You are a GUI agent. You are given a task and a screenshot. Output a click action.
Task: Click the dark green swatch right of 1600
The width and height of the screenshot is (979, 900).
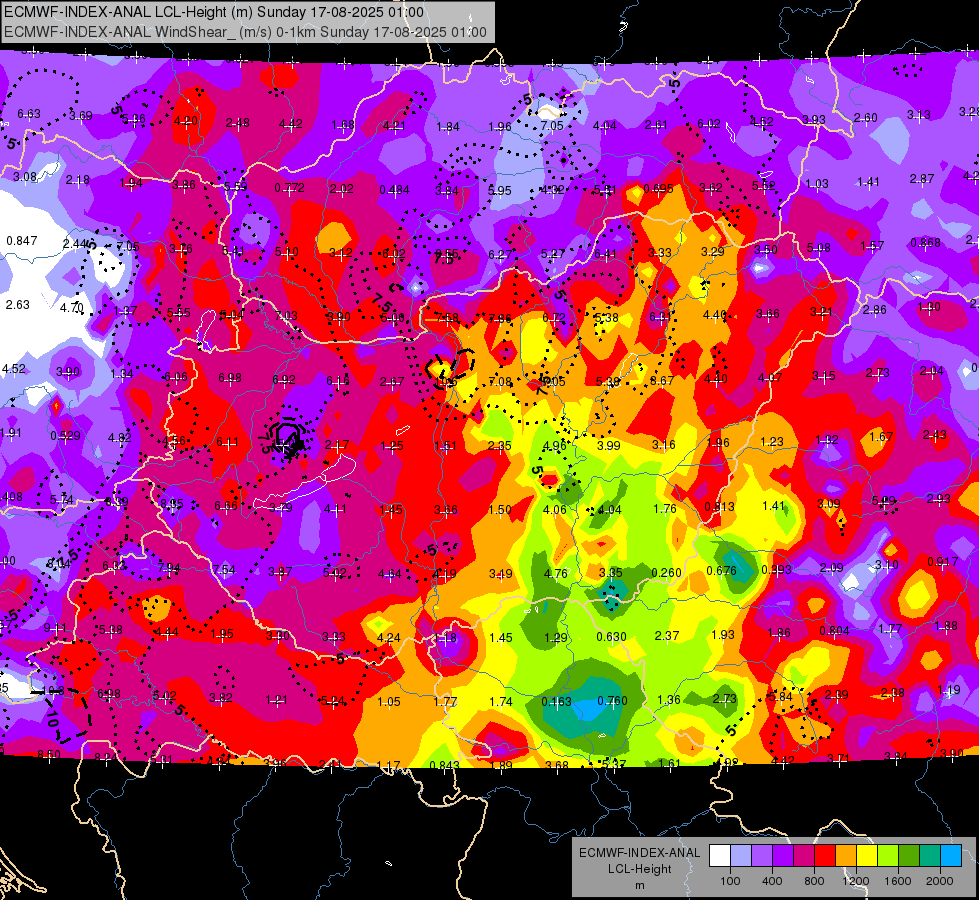pos(909,856)
